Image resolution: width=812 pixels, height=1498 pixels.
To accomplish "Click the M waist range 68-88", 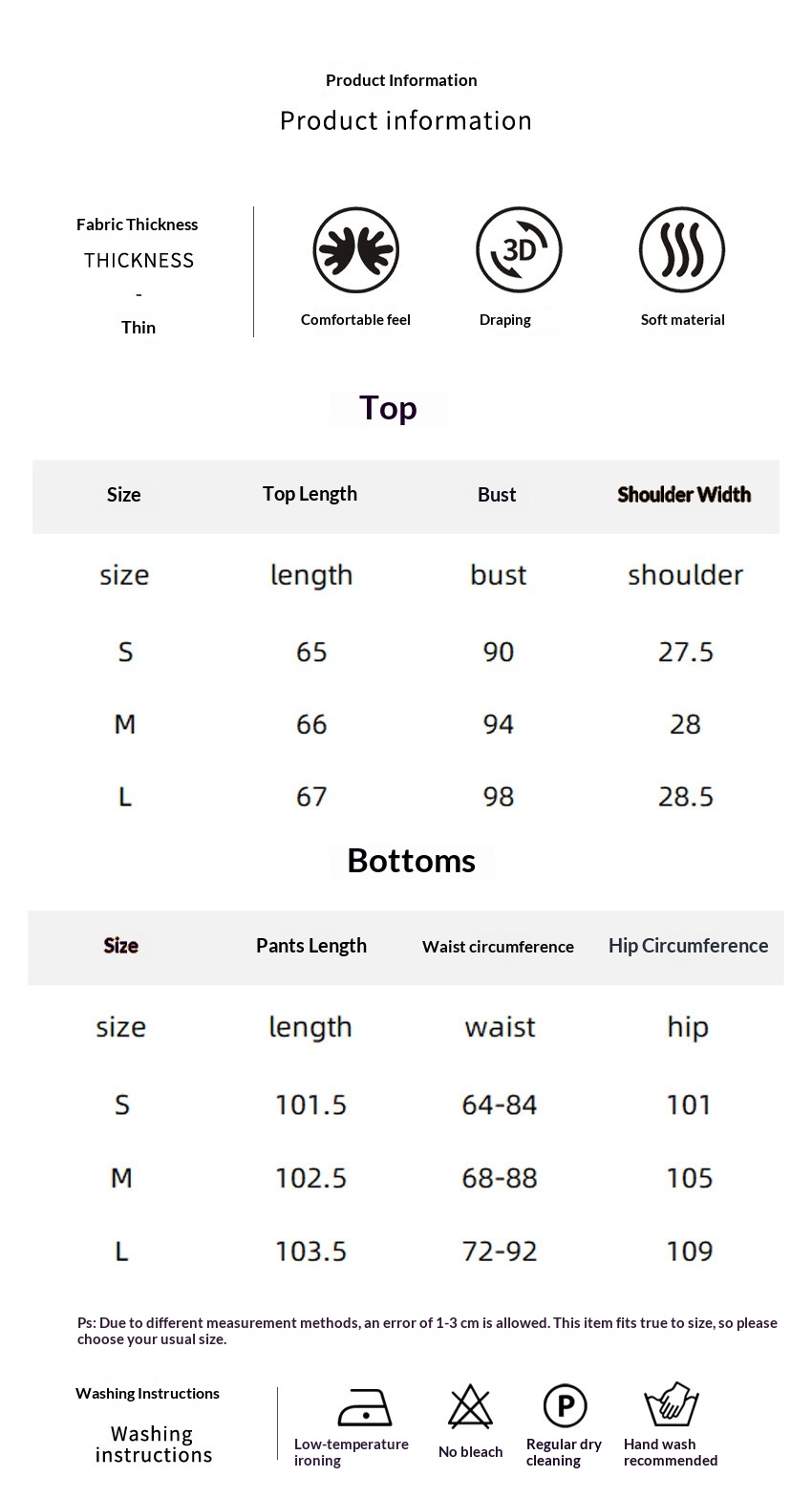I will coord(500,1178).
